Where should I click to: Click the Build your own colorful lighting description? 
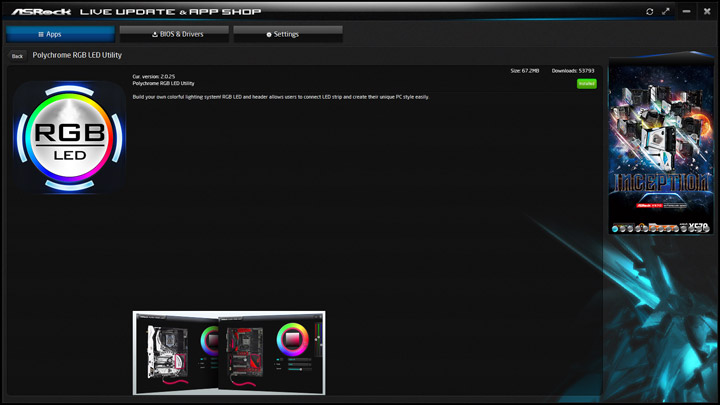pos(281,97)
